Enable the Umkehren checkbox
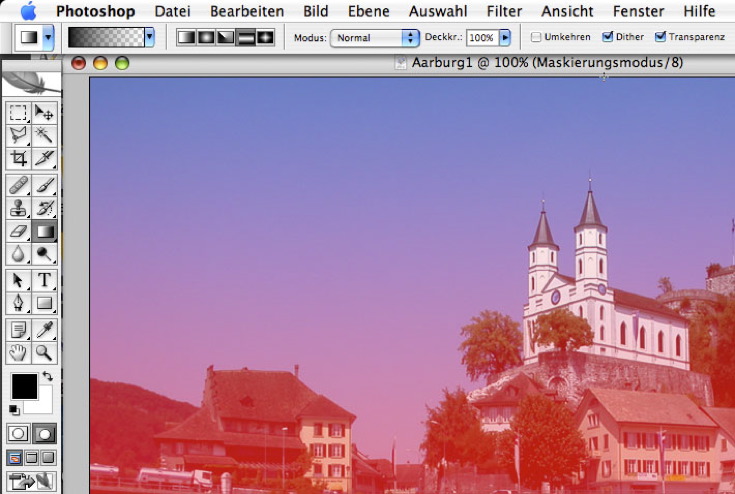The image size is (735, 494). 536,37
